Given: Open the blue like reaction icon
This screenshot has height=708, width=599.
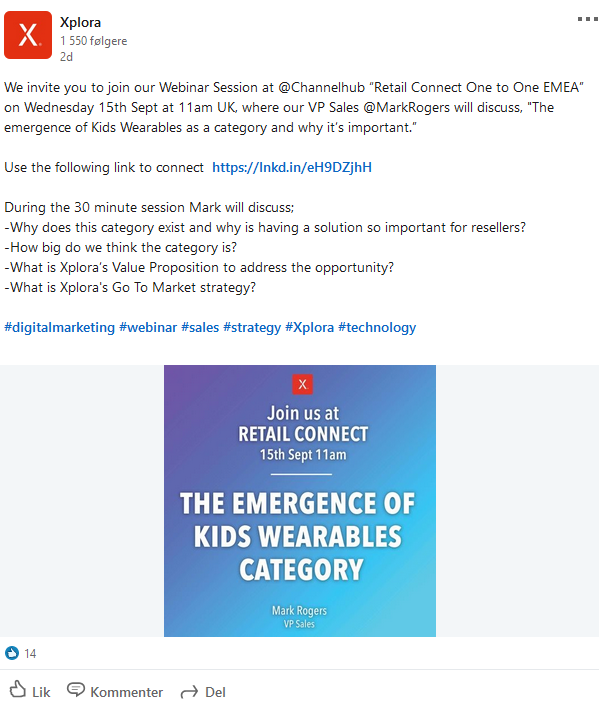Looking at the screenshot, I should [x=12, y=653].
